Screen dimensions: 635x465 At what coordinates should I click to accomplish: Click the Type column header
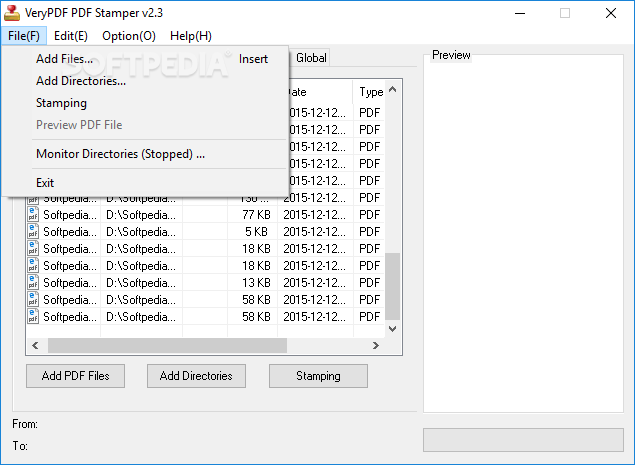(369, 92)
